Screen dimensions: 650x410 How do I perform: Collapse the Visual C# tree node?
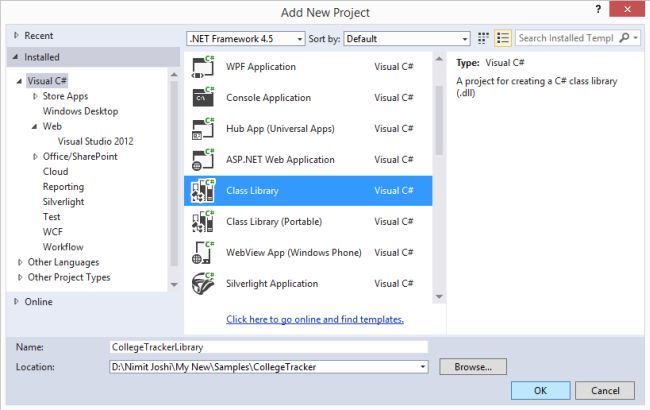[19, 81]
